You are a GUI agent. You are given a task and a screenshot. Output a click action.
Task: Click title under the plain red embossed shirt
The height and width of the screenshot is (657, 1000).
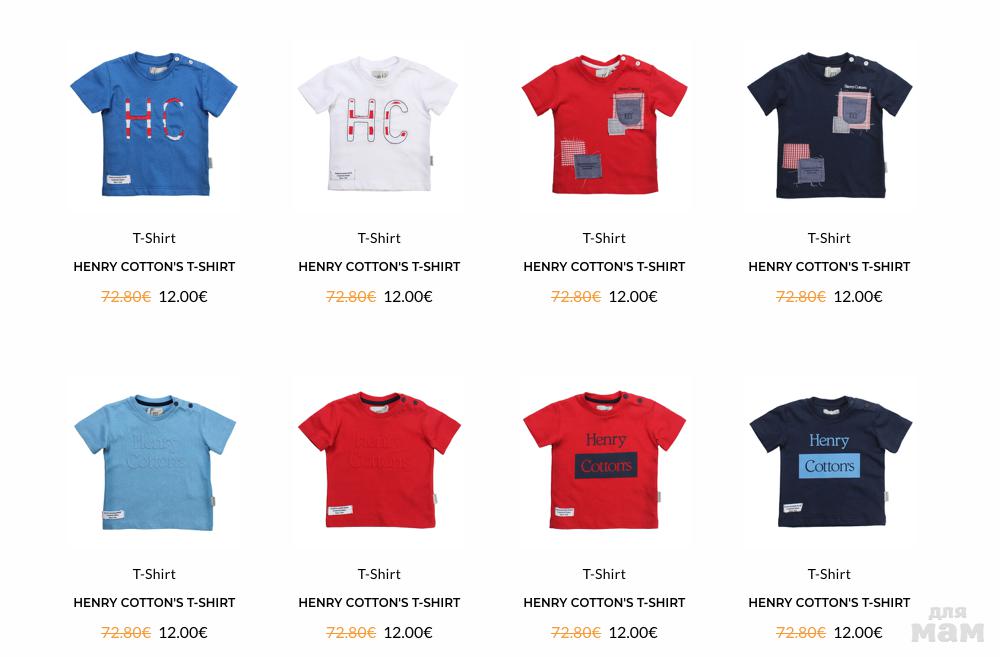coord(379,603)
